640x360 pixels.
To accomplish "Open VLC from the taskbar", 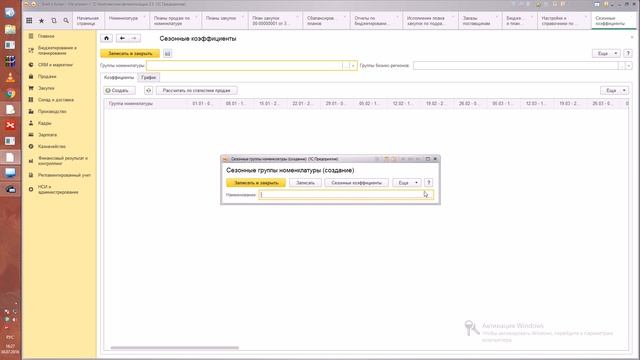I will [10, 78].
